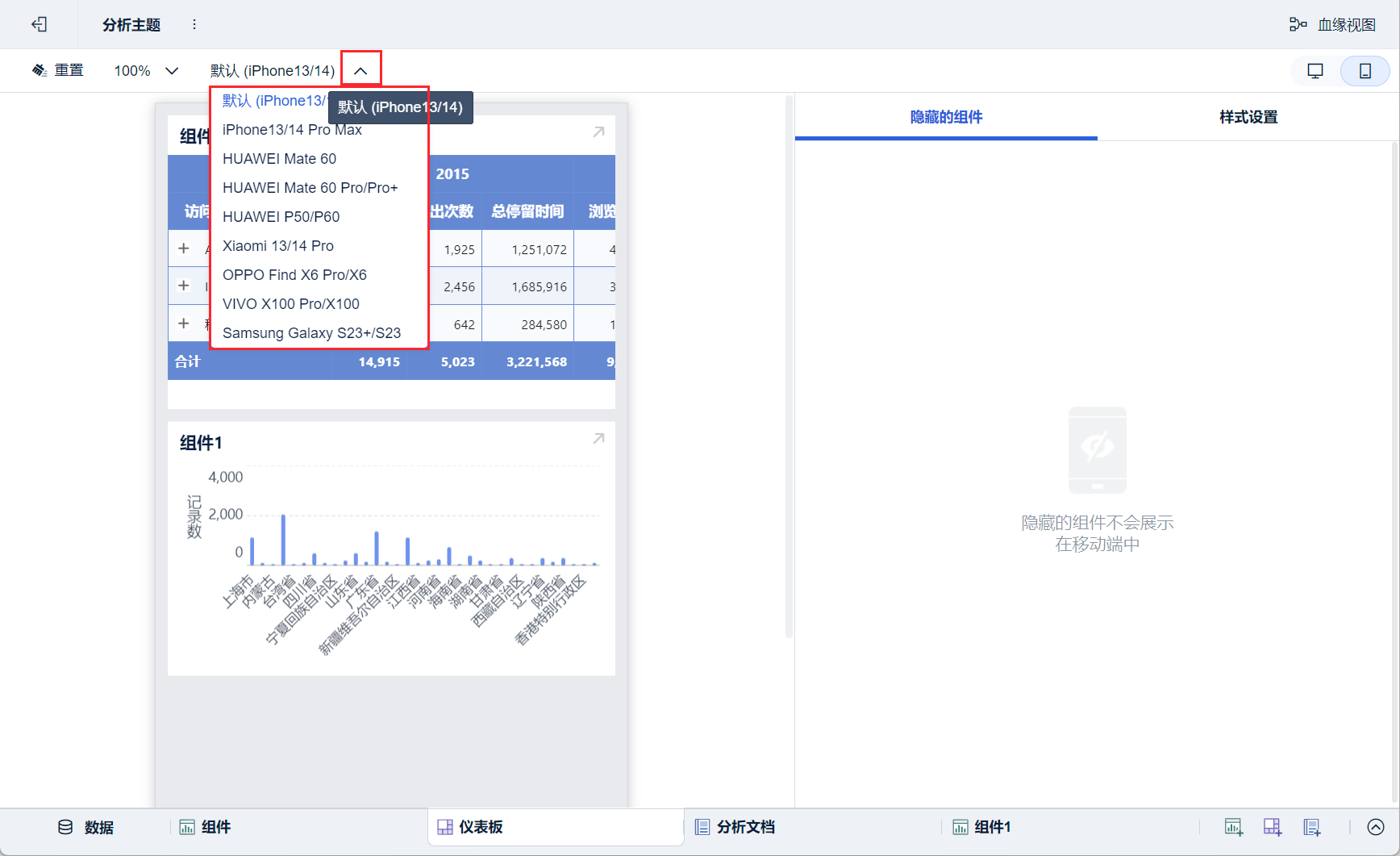Click the arrow icon on the 组件1 chart
The image size is (1400, 856).
tap(598, 438)
